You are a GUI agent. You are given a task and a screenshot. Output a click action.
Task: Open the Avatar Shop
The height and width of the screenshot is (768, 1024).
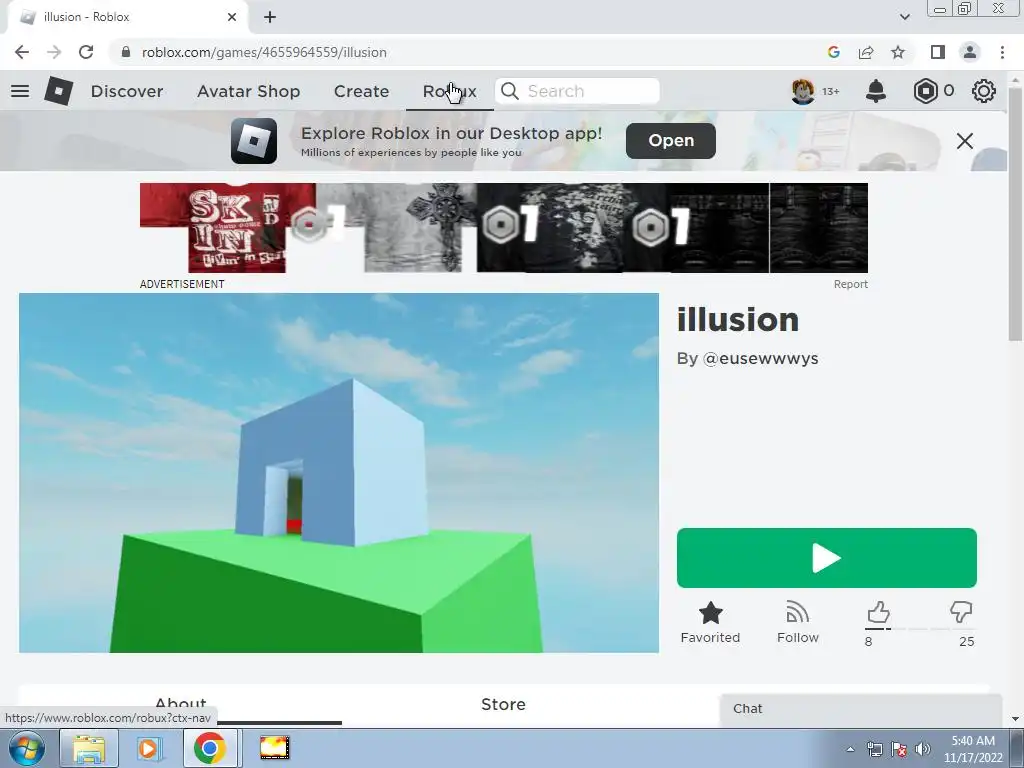click(248, 91)
